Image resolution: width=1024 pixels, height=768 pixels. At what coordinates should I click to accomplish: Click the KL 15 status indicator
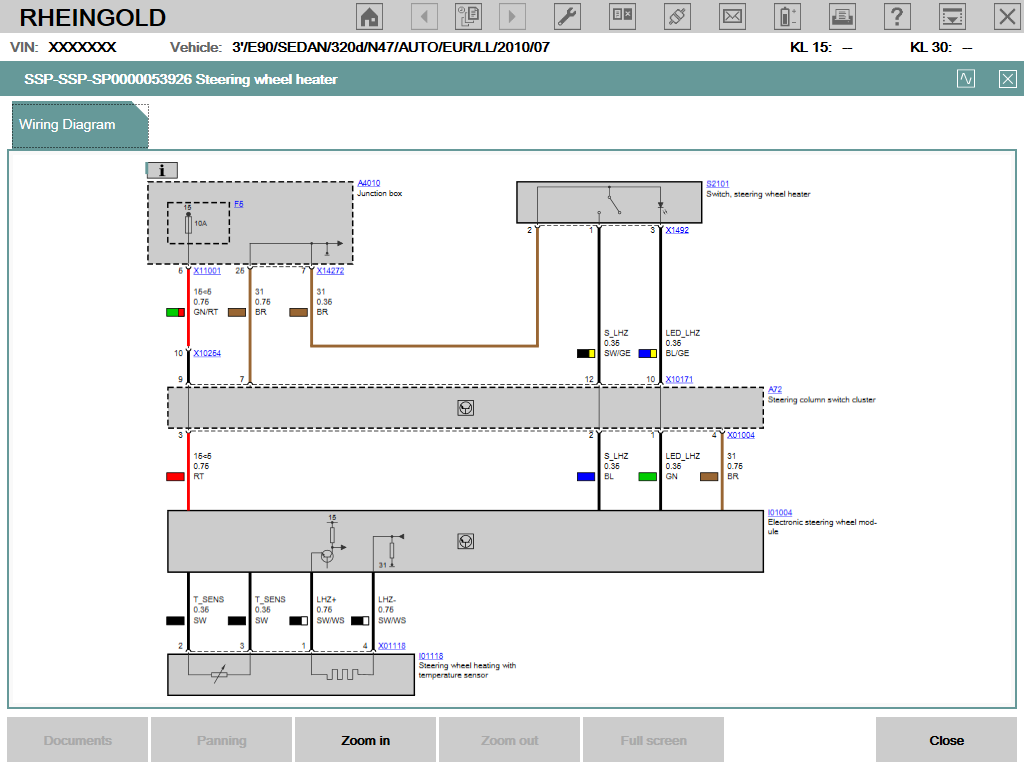coord(821,47)
